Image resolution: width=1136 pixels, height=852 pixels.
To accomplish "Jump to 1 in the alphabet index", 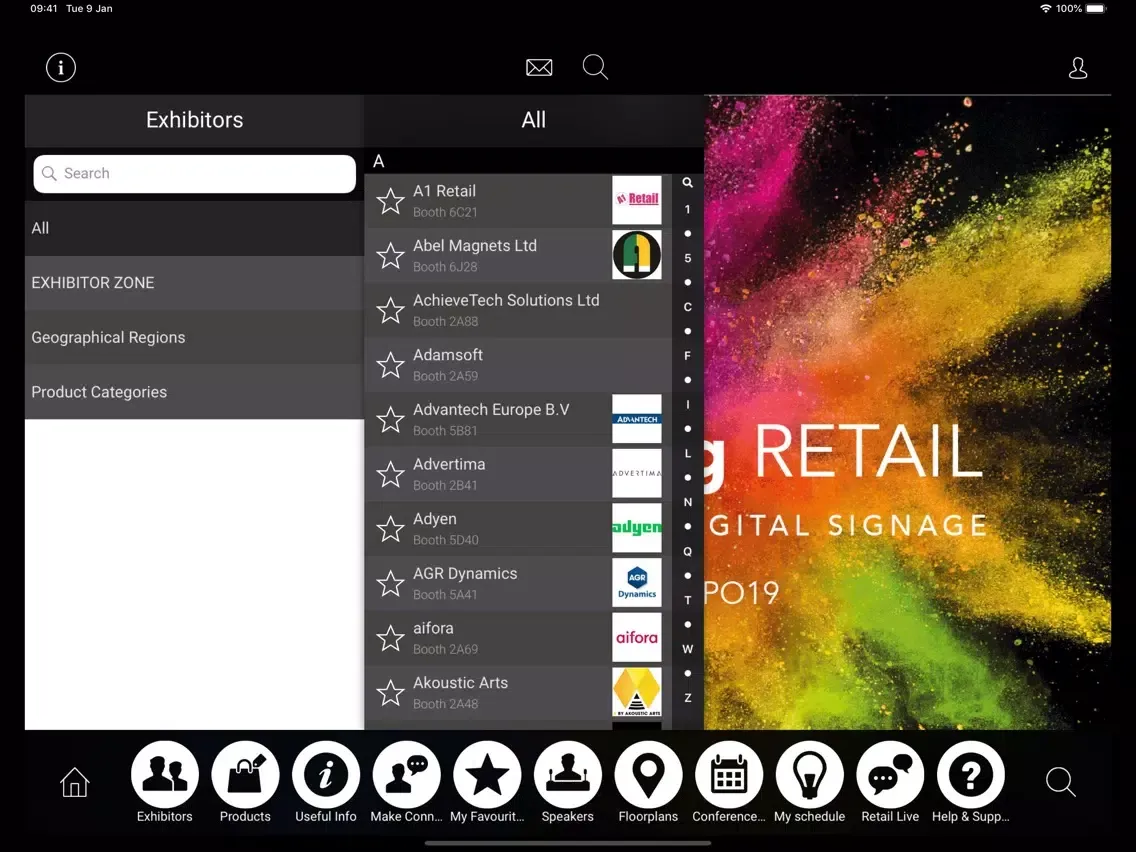I will (x=688, y=209).
